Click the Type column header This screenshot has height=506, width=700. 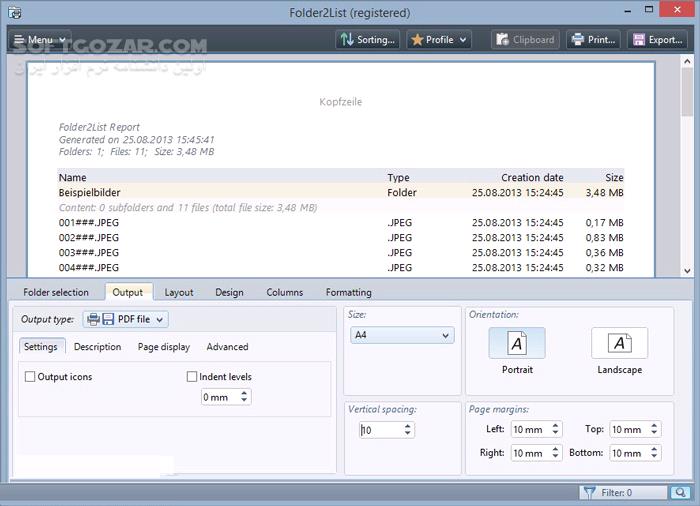(398, 177)
